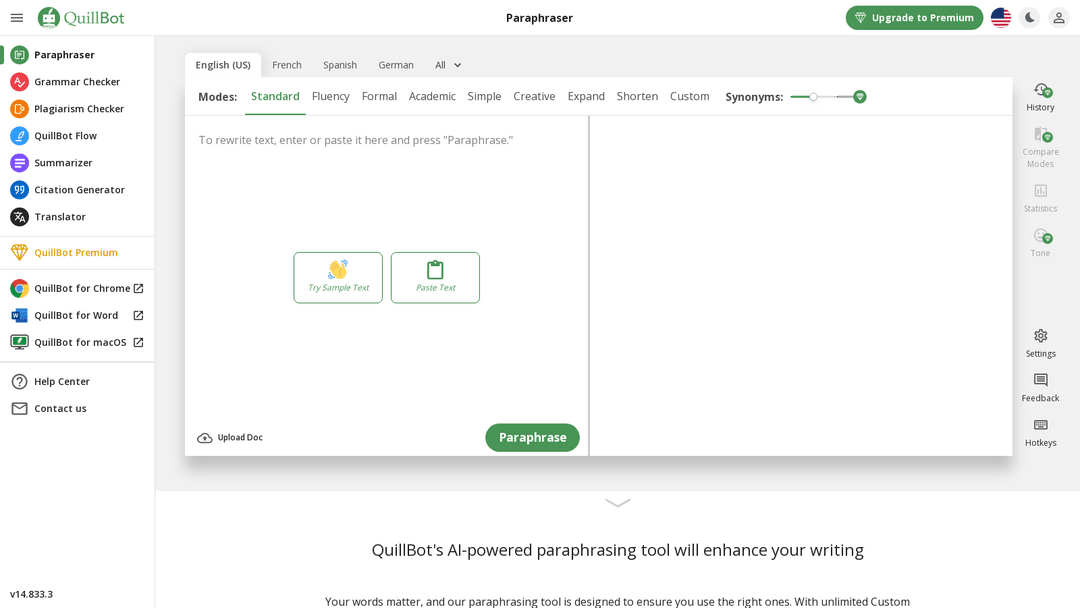Open Settings gear in right panel
This screenshot has width=1080, height=608.
tap(1040, 336)
